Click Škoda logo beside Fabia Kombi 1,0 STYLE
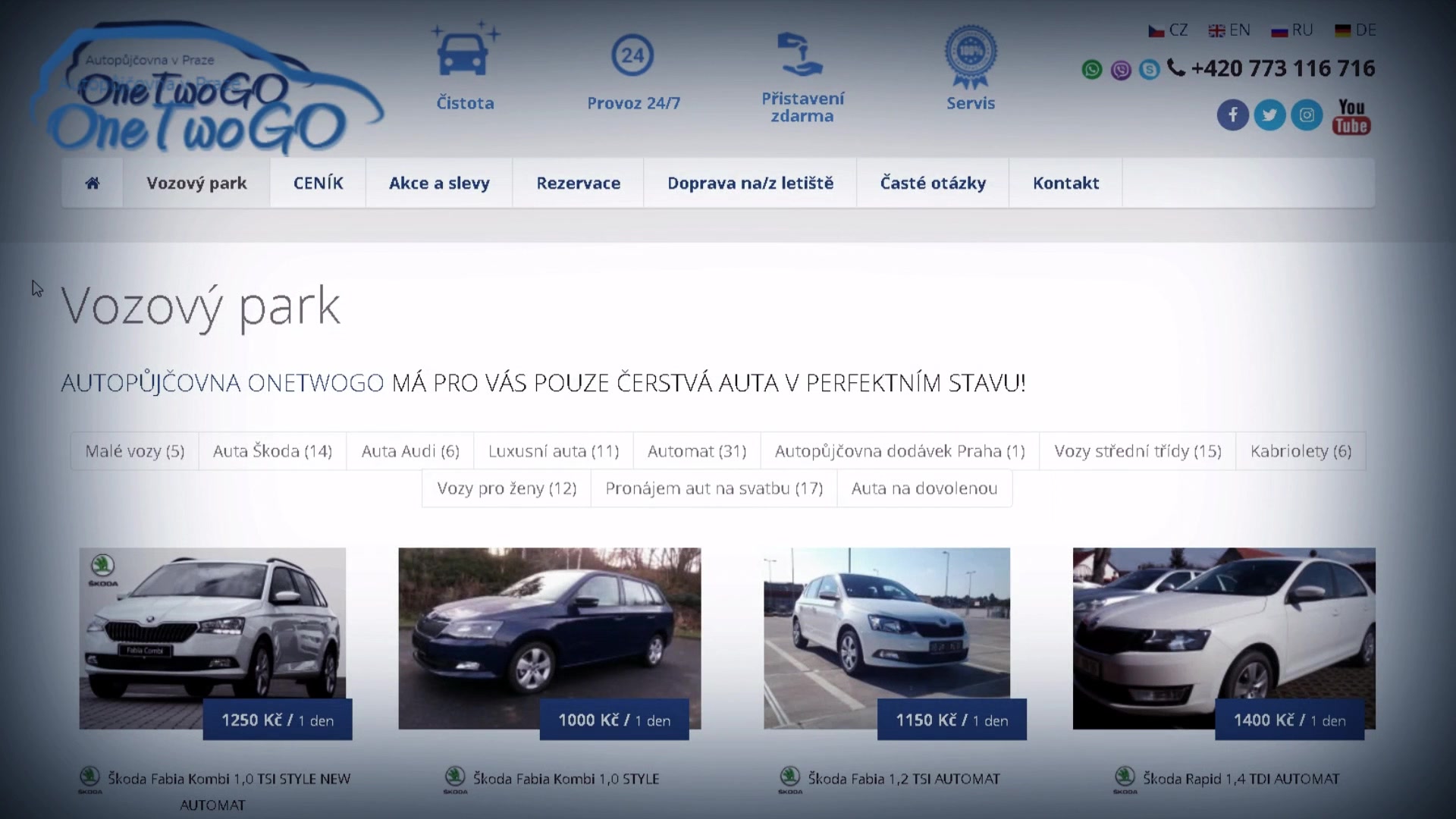Viewport: 1456px width, 819px height. (455, 780)
